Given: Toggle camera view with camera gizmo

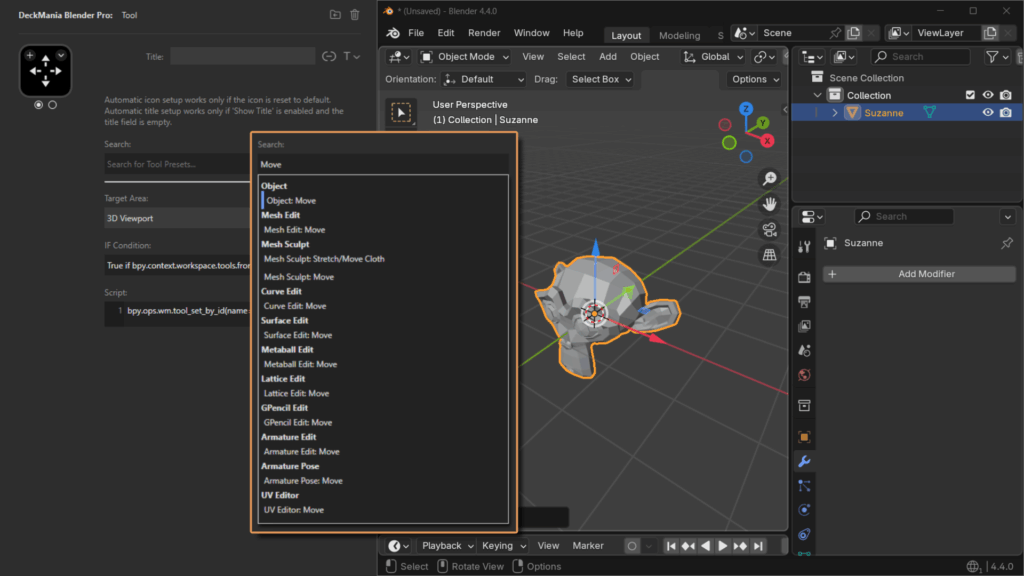Looking at the screenshot, I should click(769, 230).
